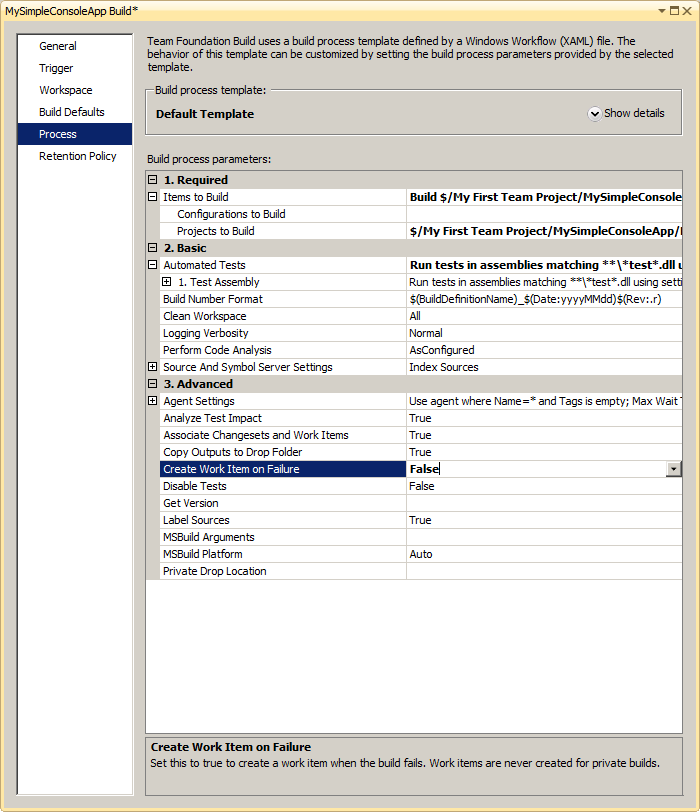Click the Automated Tests summary value

(545, 265)
